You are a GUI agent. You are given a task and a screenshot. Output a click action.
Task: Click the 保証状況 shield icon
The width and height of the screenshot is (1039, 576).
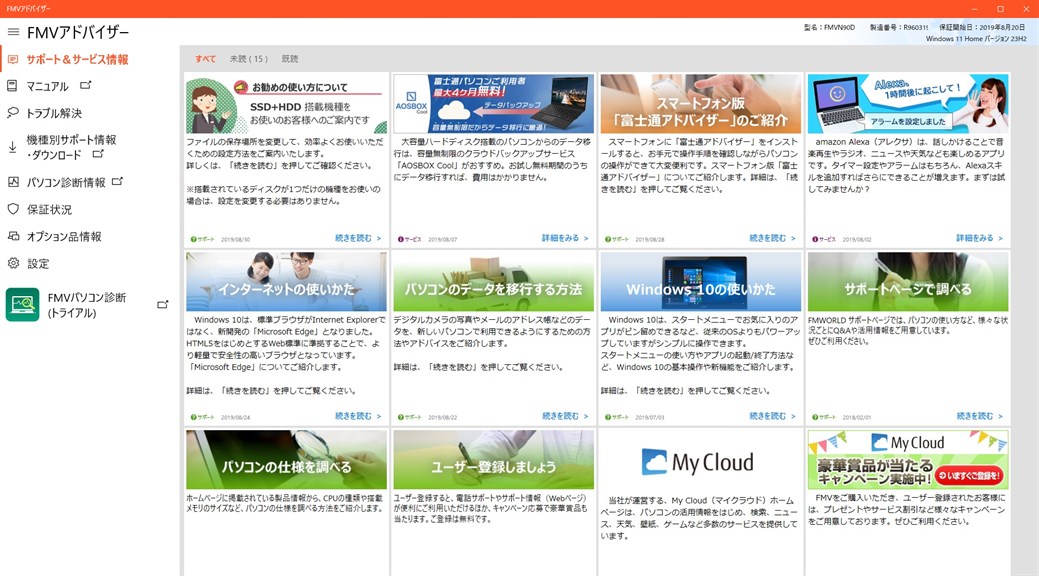[13, 209]
